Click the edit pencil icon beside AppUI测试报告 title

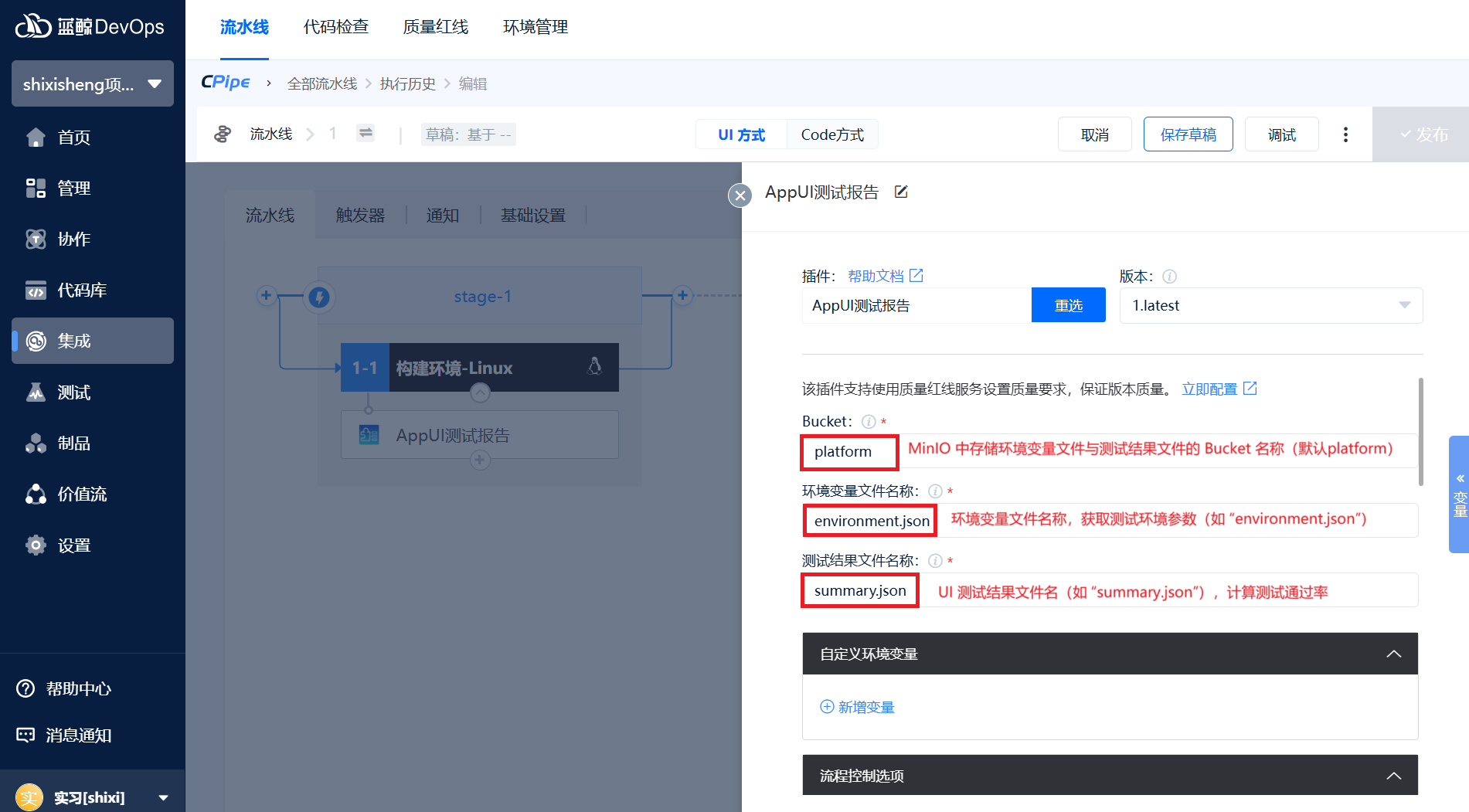point(901,192)
